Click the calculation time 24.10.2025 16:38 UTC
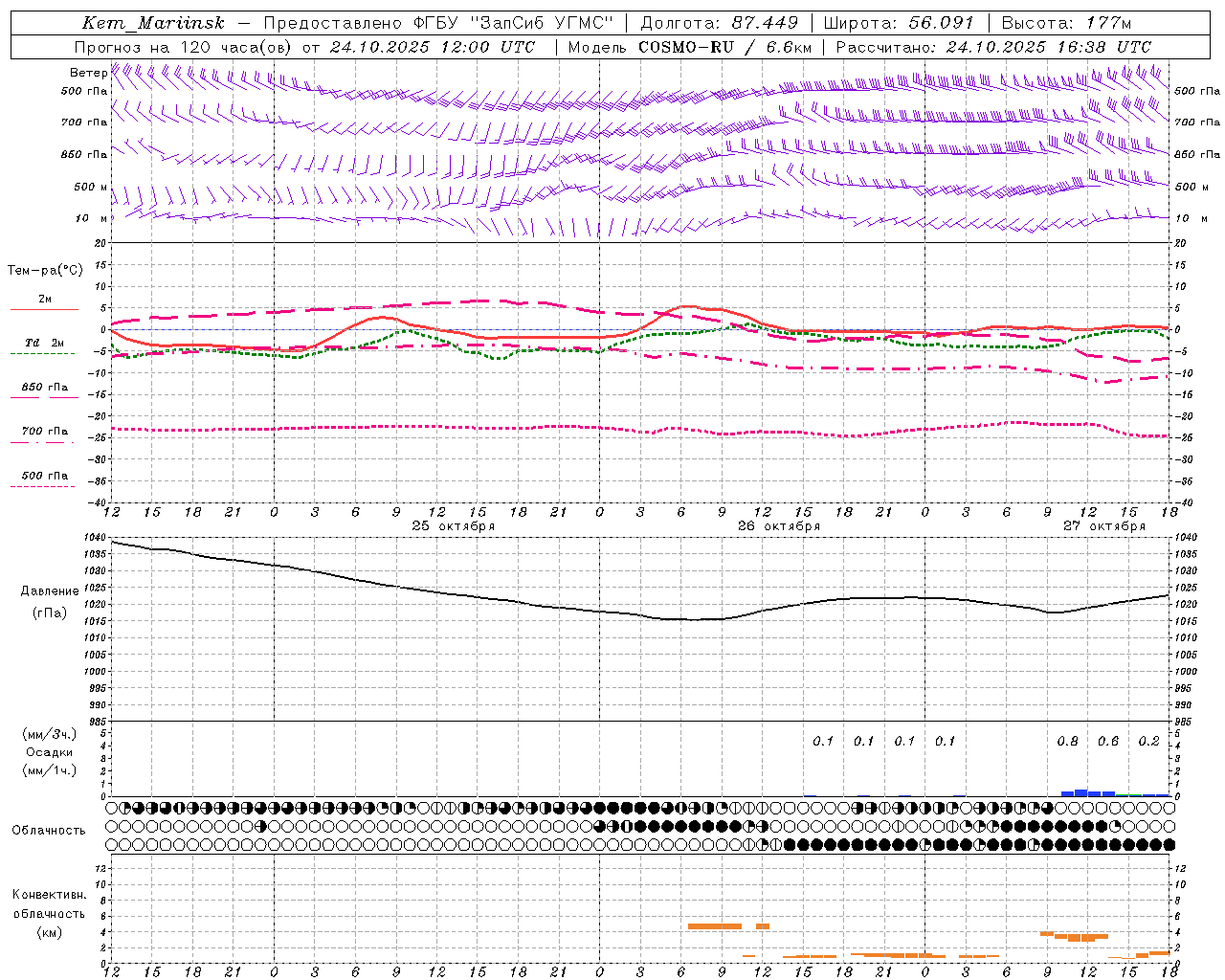The image size is (1225, 980). [x=1049, y=47]
